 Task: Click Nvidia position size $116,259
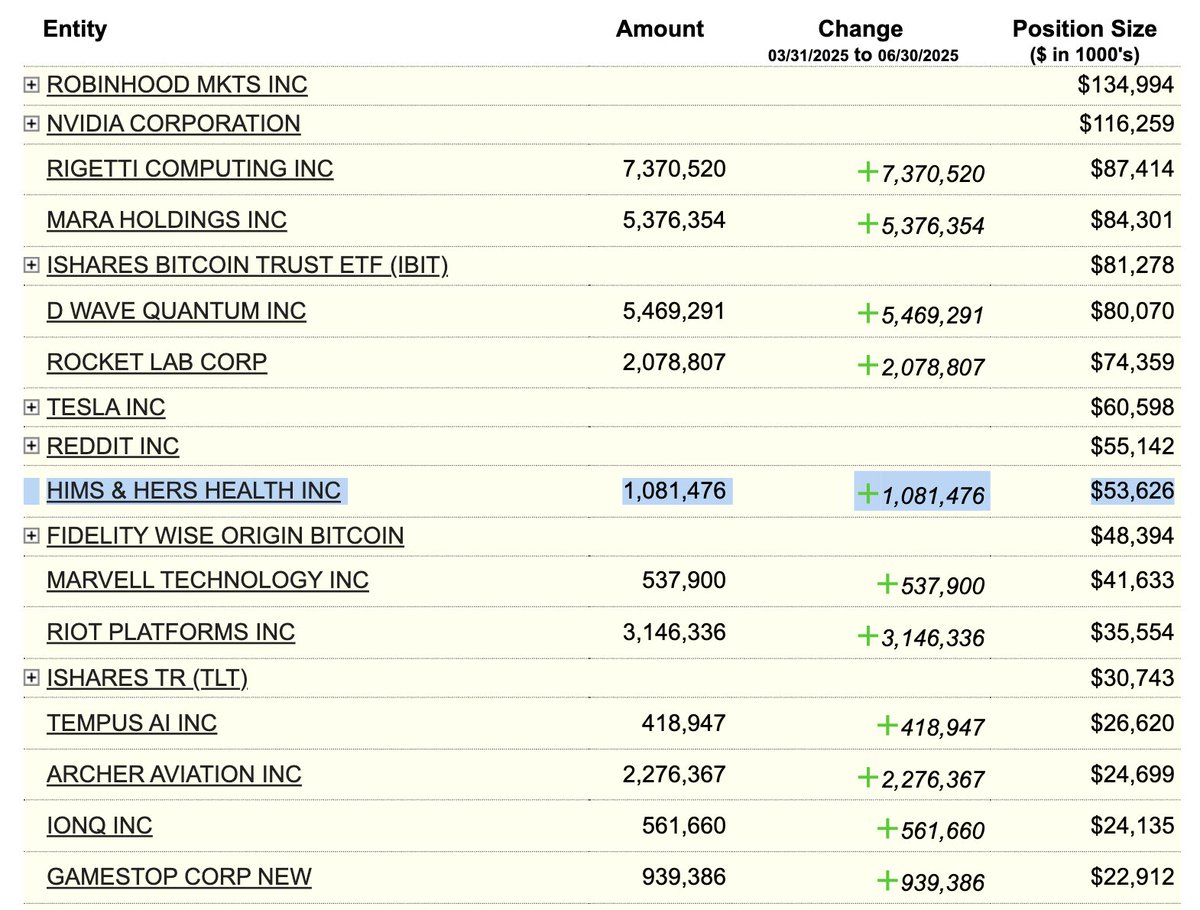tap(1126, 124)
